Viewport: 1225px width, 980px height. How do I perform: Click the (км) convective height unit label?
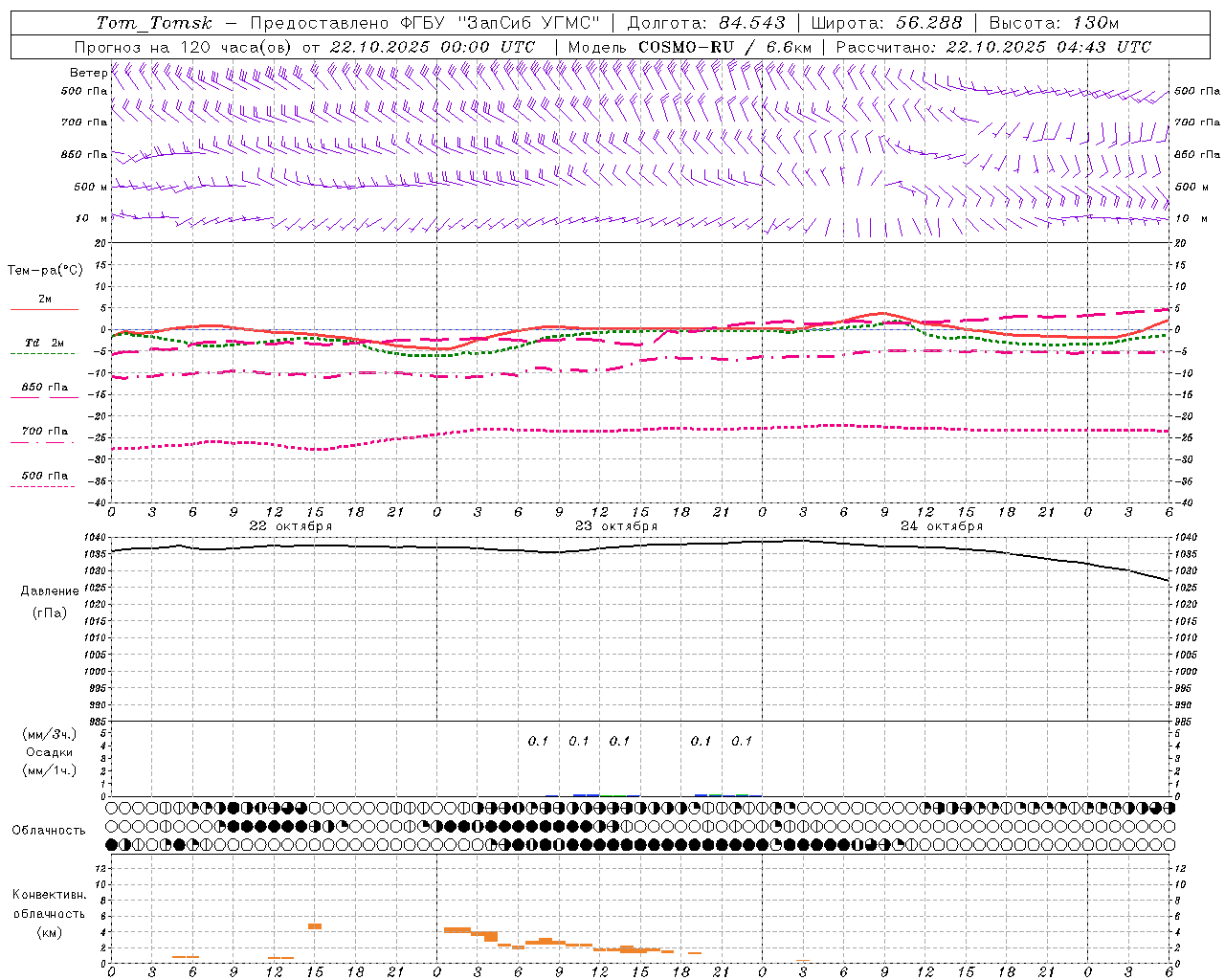click(50, 932)
